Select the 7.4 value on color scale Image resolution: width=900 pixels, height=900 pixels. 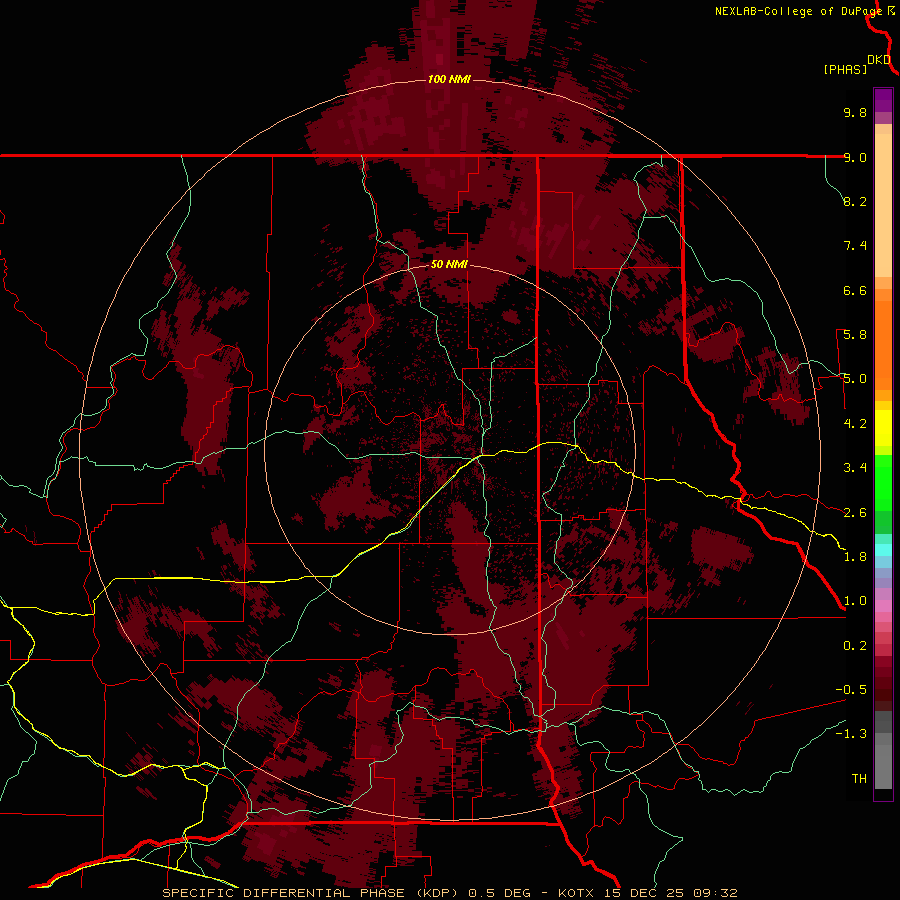(x=855, y=246)
